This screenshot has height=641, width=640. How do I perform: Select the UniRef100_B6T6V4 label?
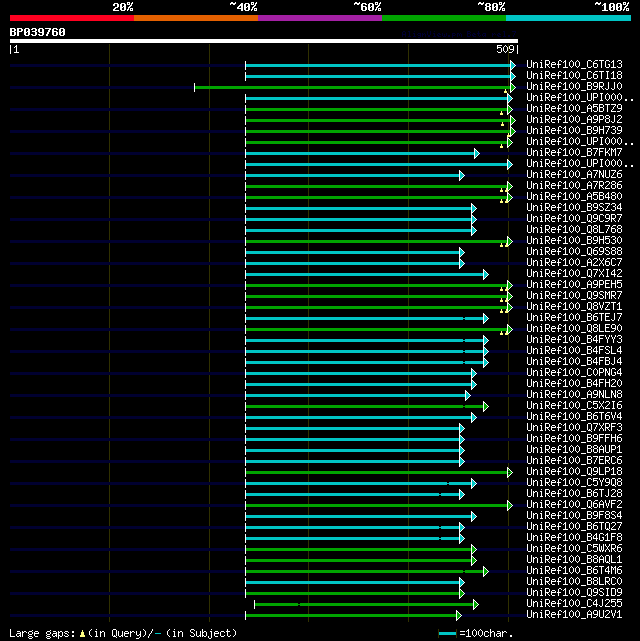tap(574, 417)
